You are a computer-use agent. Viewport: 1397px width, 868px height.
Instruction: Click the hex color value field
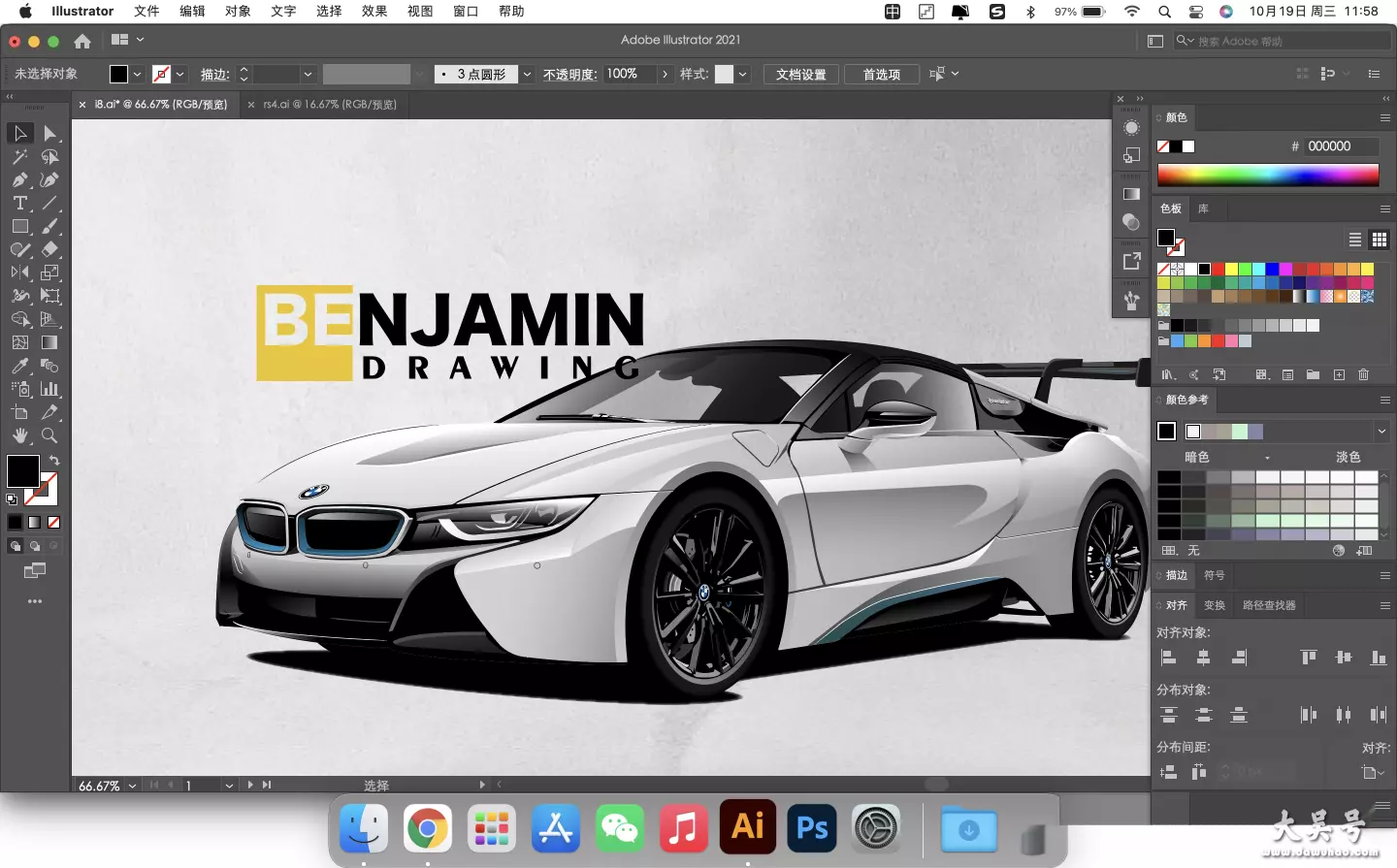click(x=1341, y=146)
